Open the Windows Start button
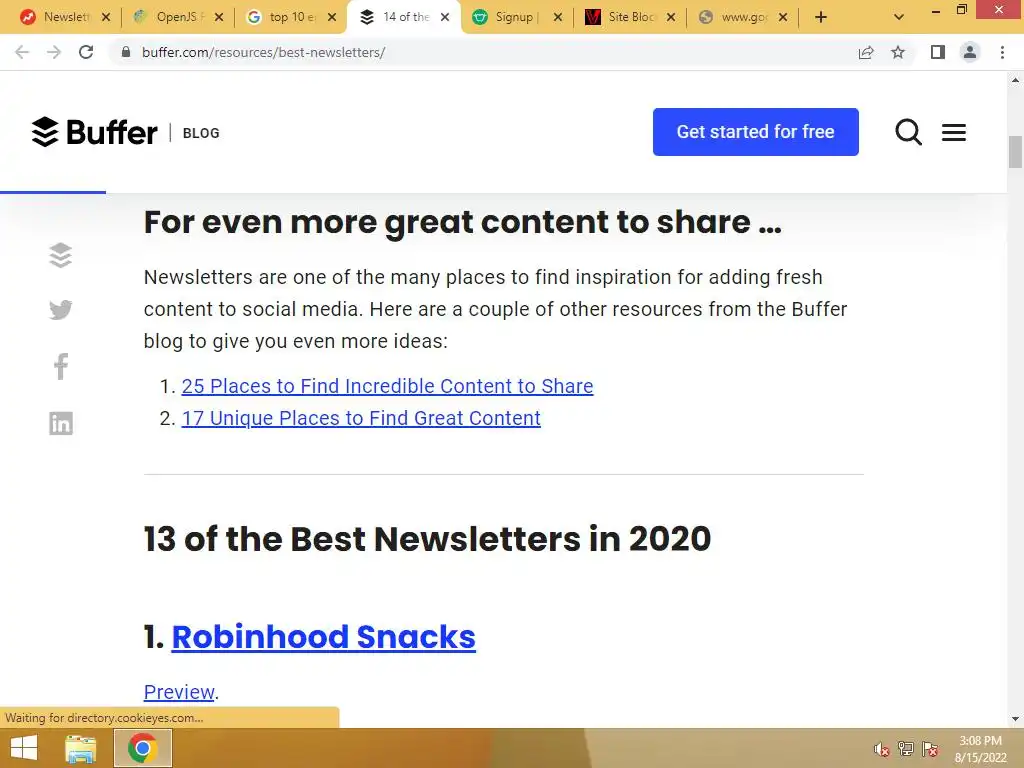Screen dimensions: 1024x768 coord(24,748)
